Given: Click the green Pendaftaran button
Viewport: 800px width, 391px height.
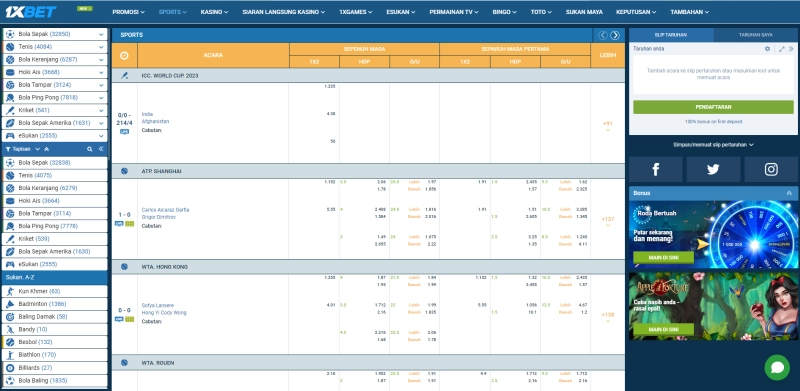Looking at the screenshot, I should point(713,107).
